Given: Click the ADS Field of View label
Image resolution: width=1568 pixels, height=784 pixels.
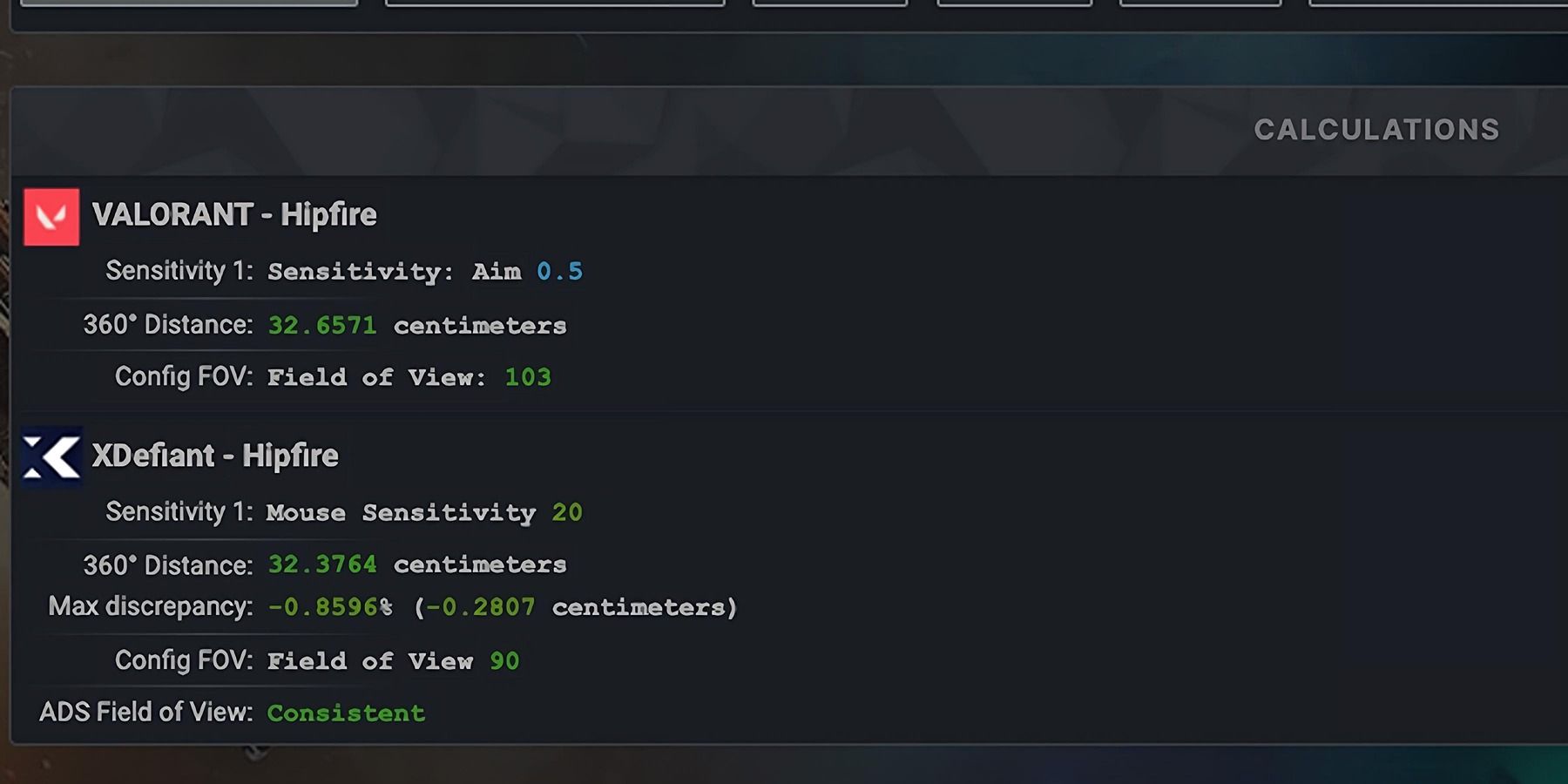Looking at the screenshot, I should point(145,713).
